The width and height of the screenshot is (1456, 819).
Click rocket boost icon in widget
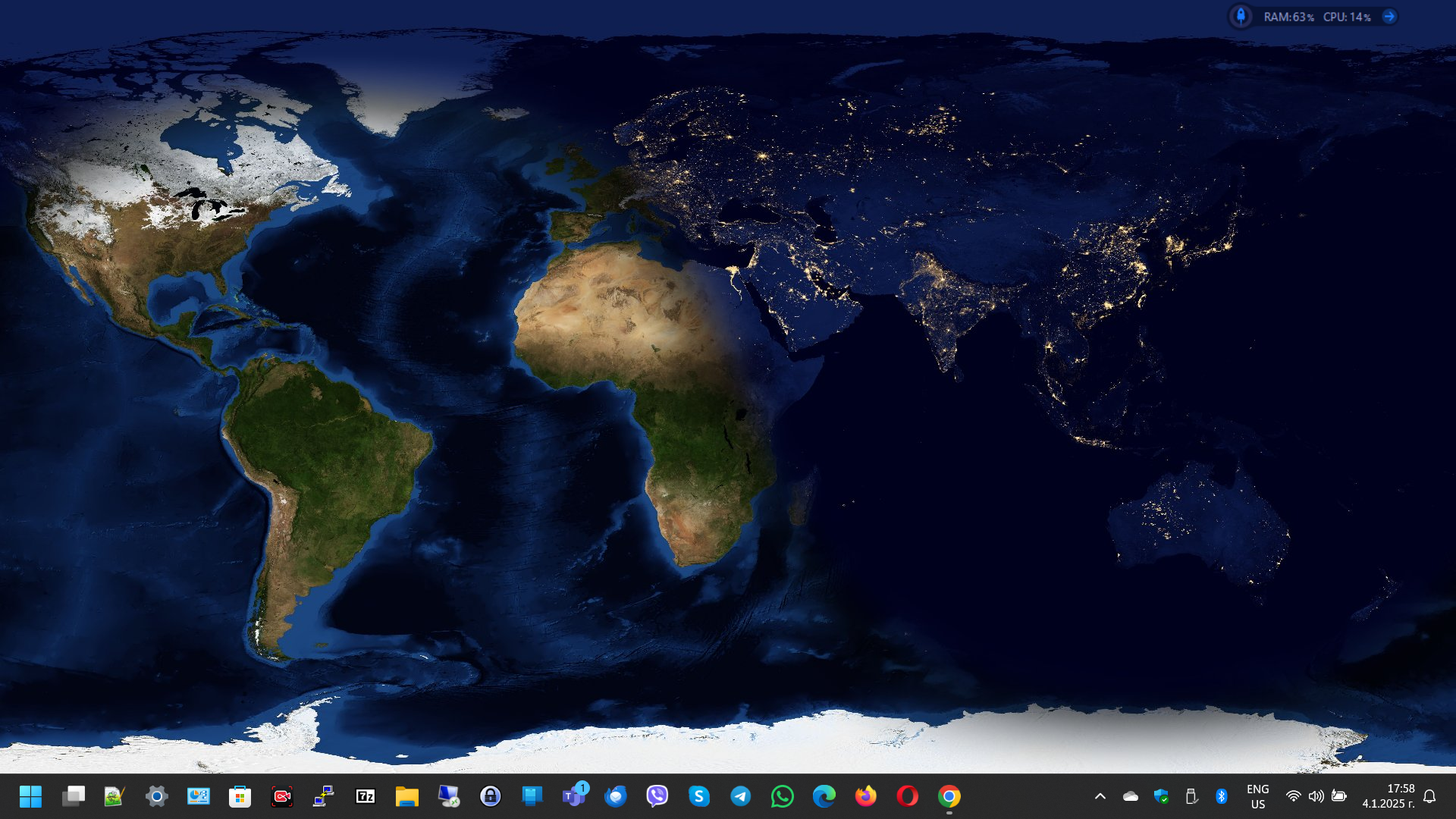coord(1241,16)
